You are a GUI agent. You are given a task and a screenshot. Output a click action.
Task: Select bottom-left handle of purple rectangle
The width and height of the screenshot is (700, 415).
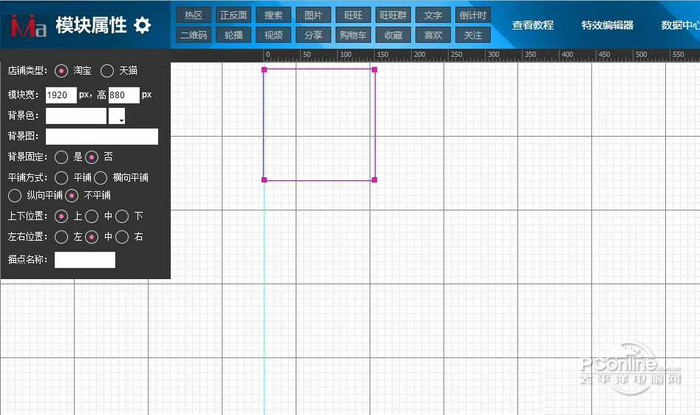(264, 180)
